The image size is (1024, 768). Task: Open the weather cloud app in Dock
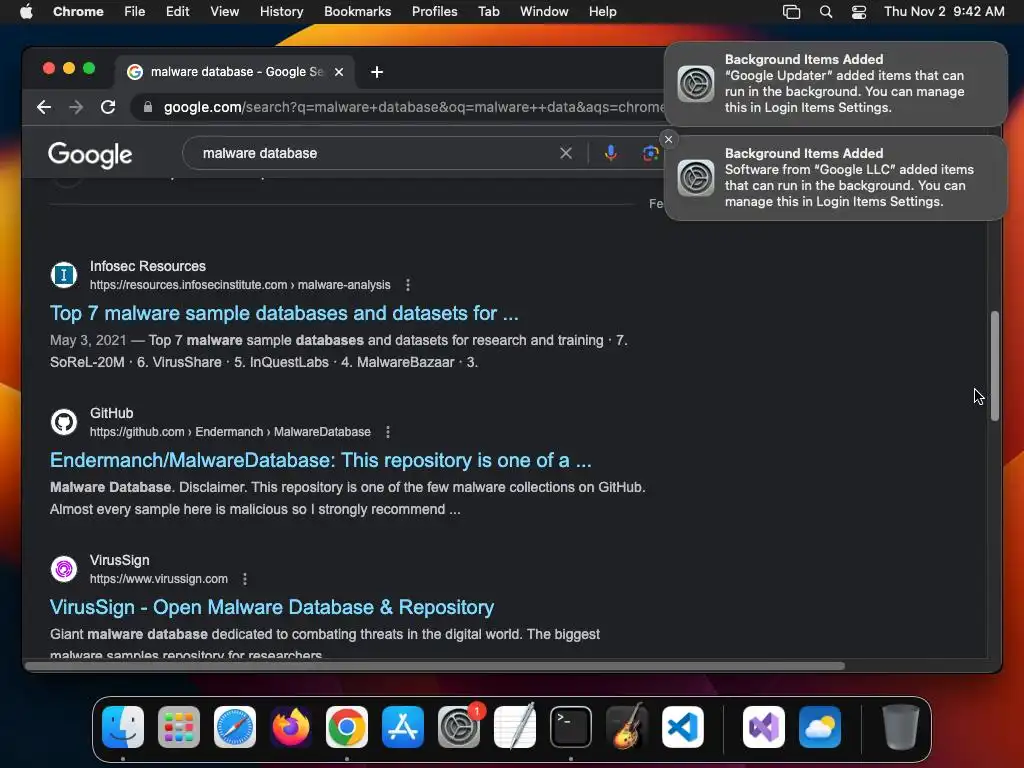pyautogui.click(x=820, y=727)
